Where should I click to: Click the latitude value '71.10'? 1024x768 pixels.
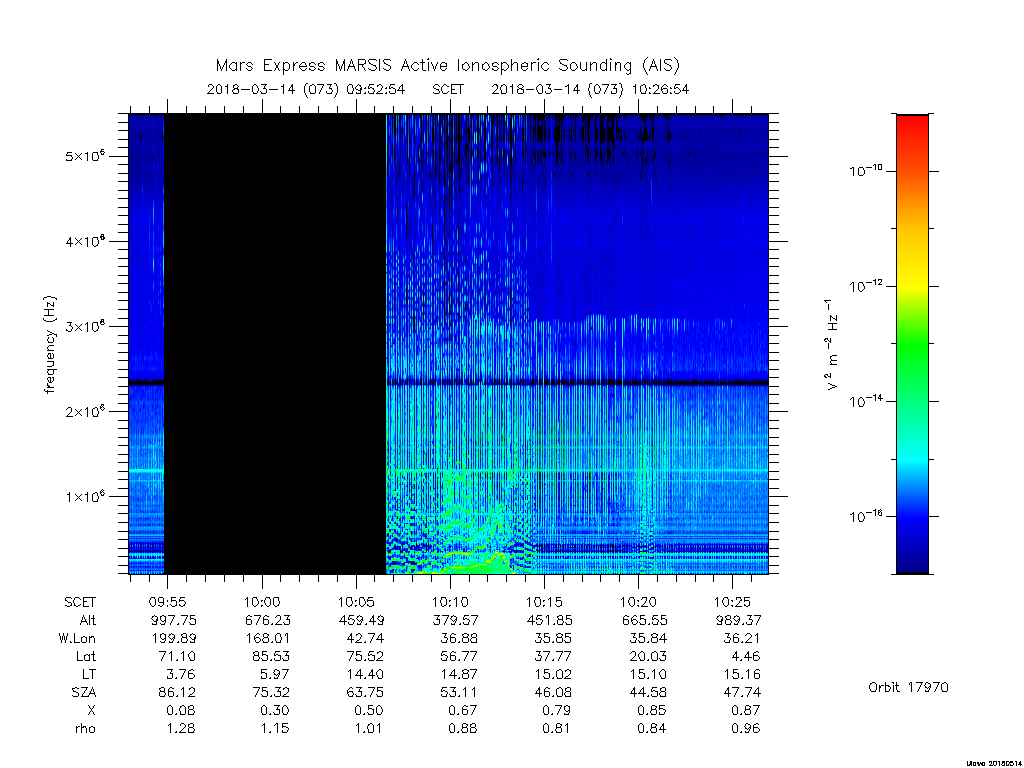tap(177, 656)
